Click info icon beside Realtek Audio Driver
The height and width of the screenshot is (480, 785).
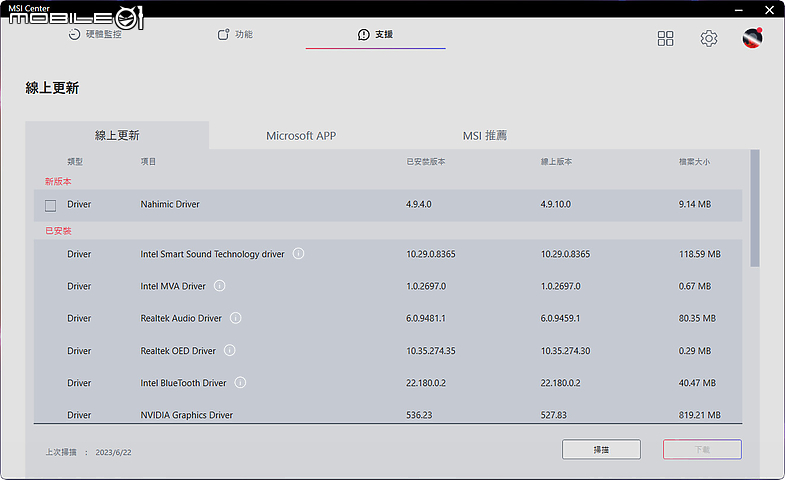pos(235,318)
